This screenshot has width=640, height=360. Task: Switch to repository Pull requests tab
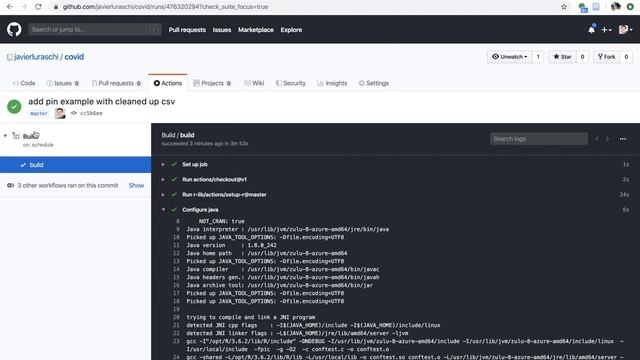pos(116,83)
